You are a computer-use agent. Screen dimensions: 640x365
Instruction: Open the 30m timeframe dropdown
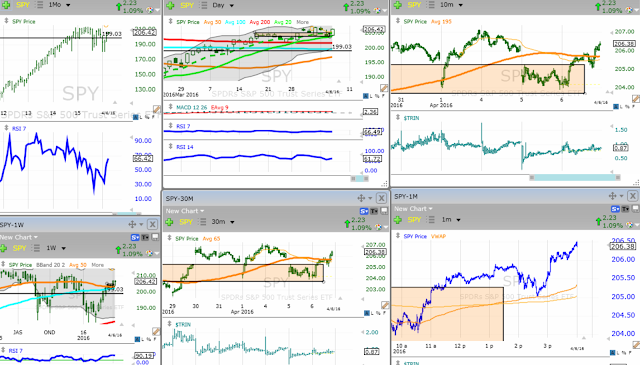click(x=223, y=222)
